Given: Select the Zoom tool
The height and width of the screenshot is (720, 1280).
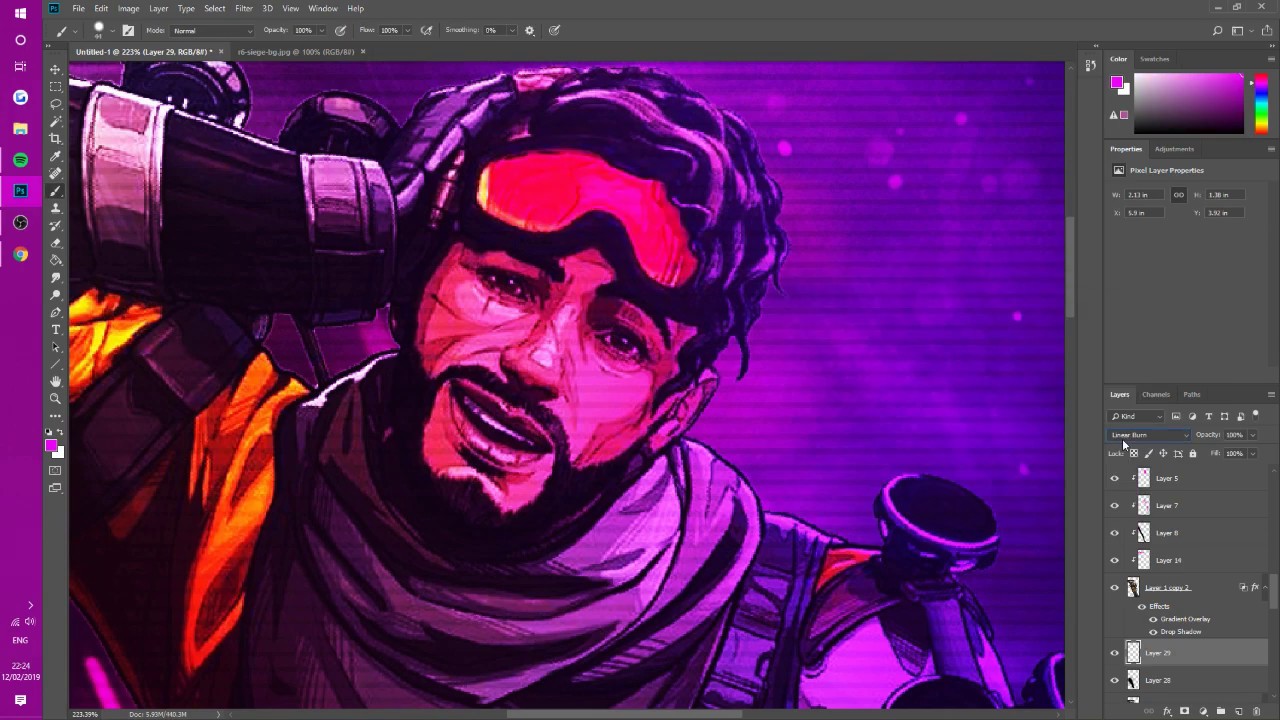Looking at the screenshot, I should 56,399.
